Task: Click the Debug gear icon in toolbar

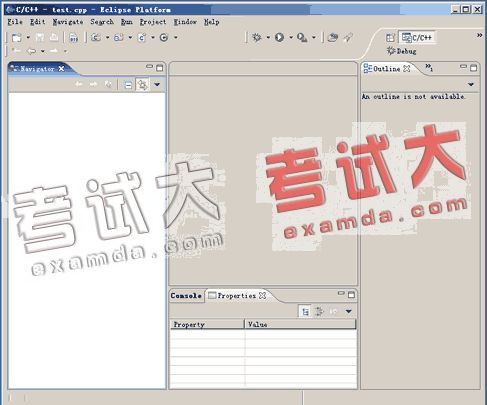Action: (257, 37)
